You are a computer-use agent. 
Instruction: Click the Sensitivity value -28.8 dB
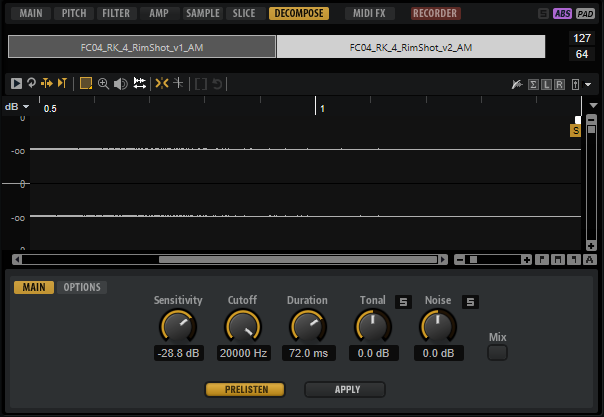pyautogui.click(x=178, y=353)
